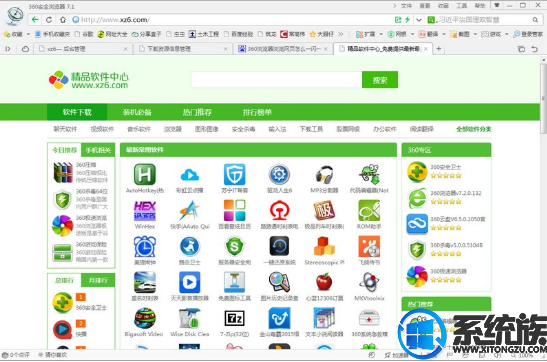Viewport: 547px width, 362px height.
Task: Open the one-key restore system icon
Action: point(279,246)
